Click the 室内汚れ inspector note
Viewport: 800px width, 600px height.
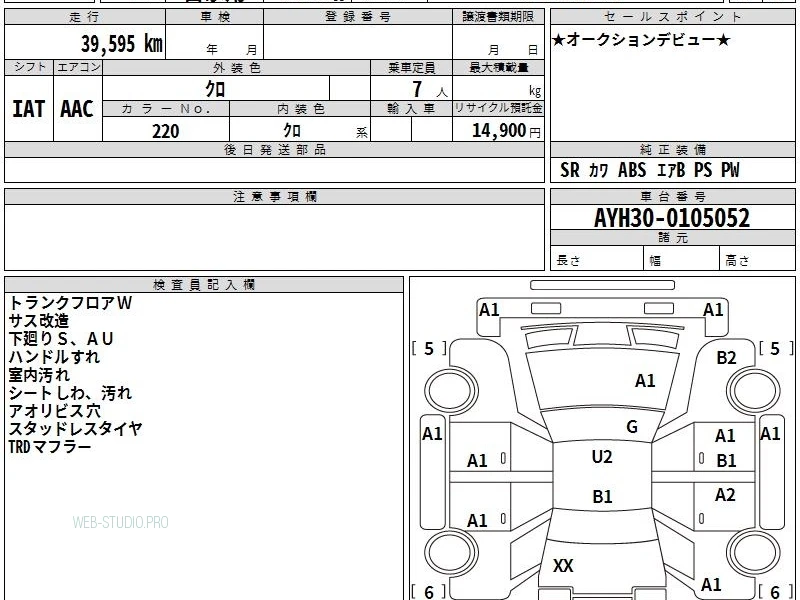point(39,375)
